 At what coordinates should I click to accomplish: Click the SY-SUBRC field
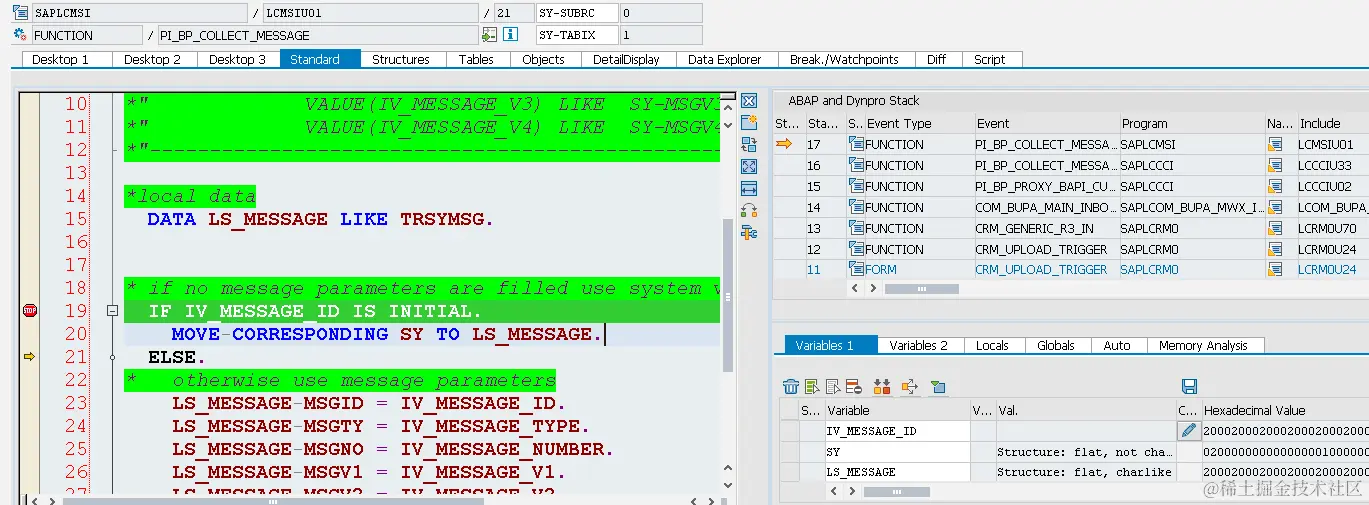click(577, 13)
